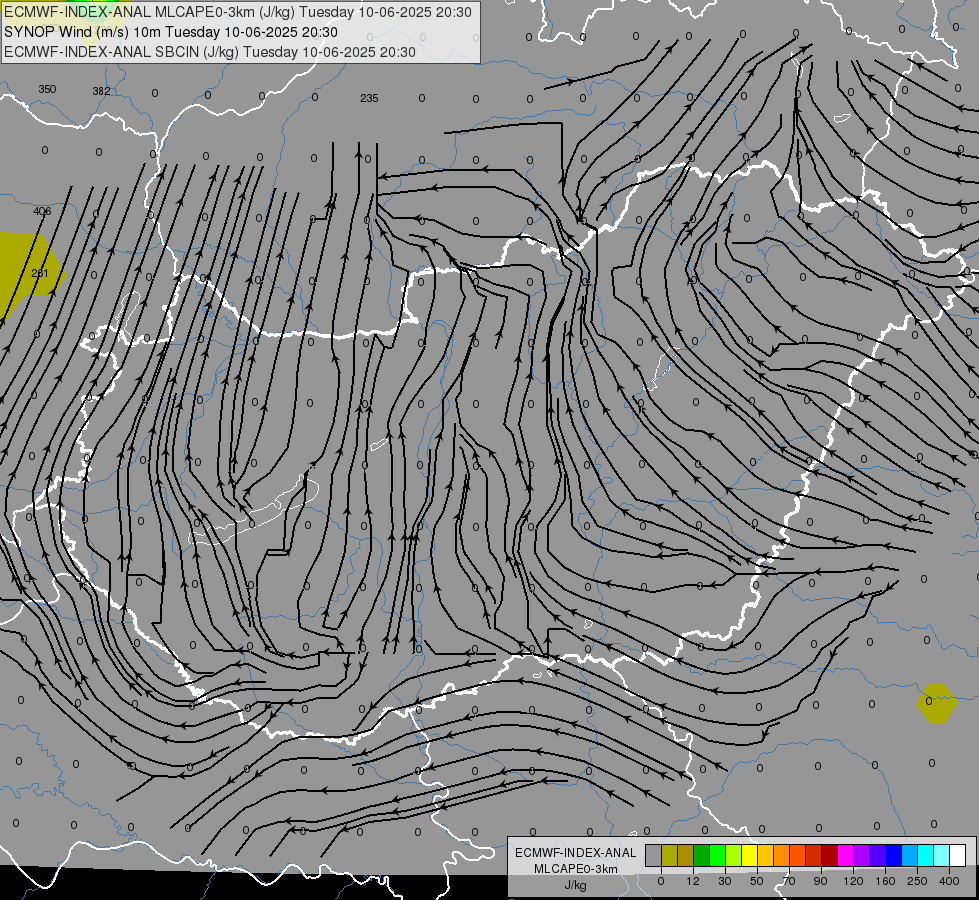Select the legend tick label 90
This screenshot has width=979, height=900.
tap(820, 881)
